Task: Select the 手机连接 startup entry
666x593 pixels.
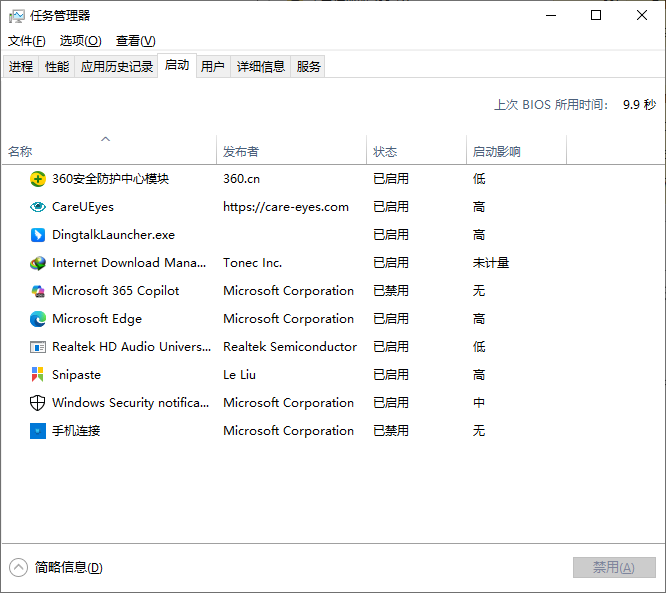Action: click(x=76, y=431)
